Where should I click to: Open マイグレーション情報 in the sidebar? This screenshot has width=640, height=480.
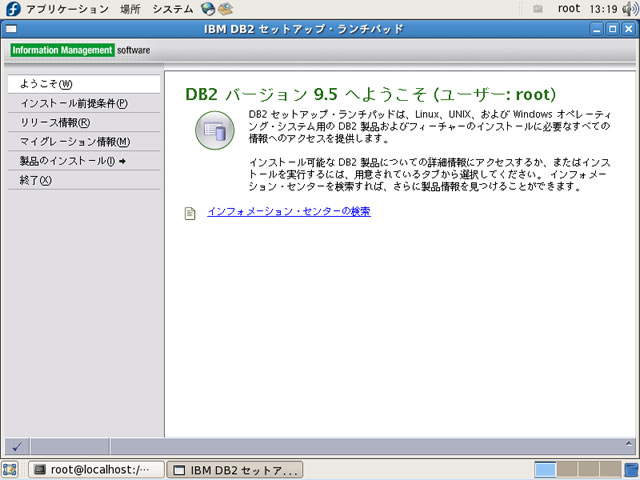point(75,142)
